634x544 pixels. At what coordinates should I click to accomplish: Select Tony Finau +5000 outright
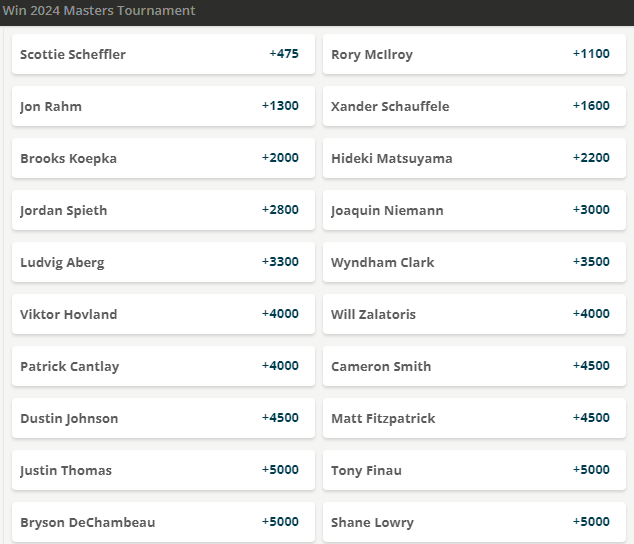pyautogui.click(x=474, y=470)
